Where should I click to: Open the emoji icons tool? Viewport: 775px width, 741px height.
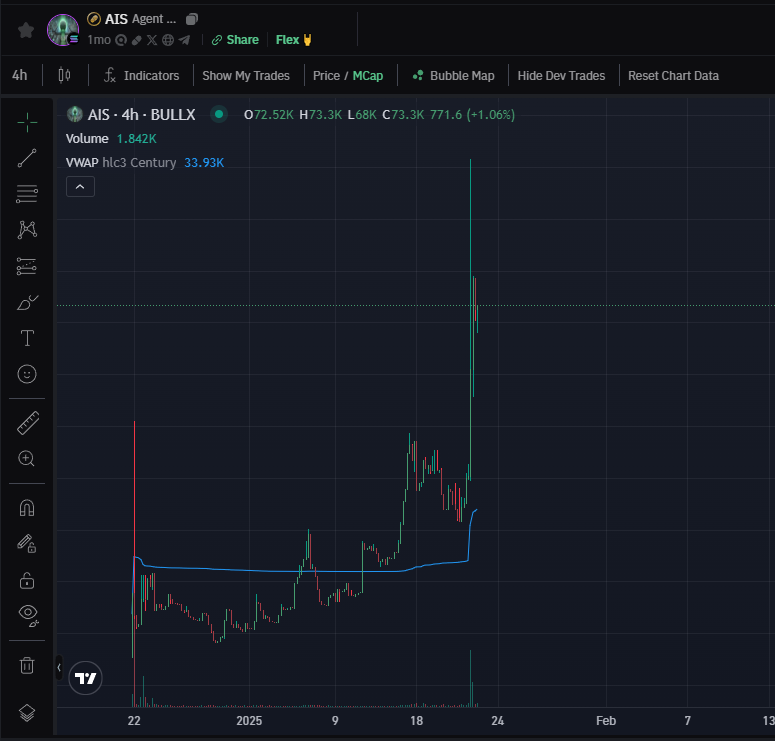coord(27,374)
